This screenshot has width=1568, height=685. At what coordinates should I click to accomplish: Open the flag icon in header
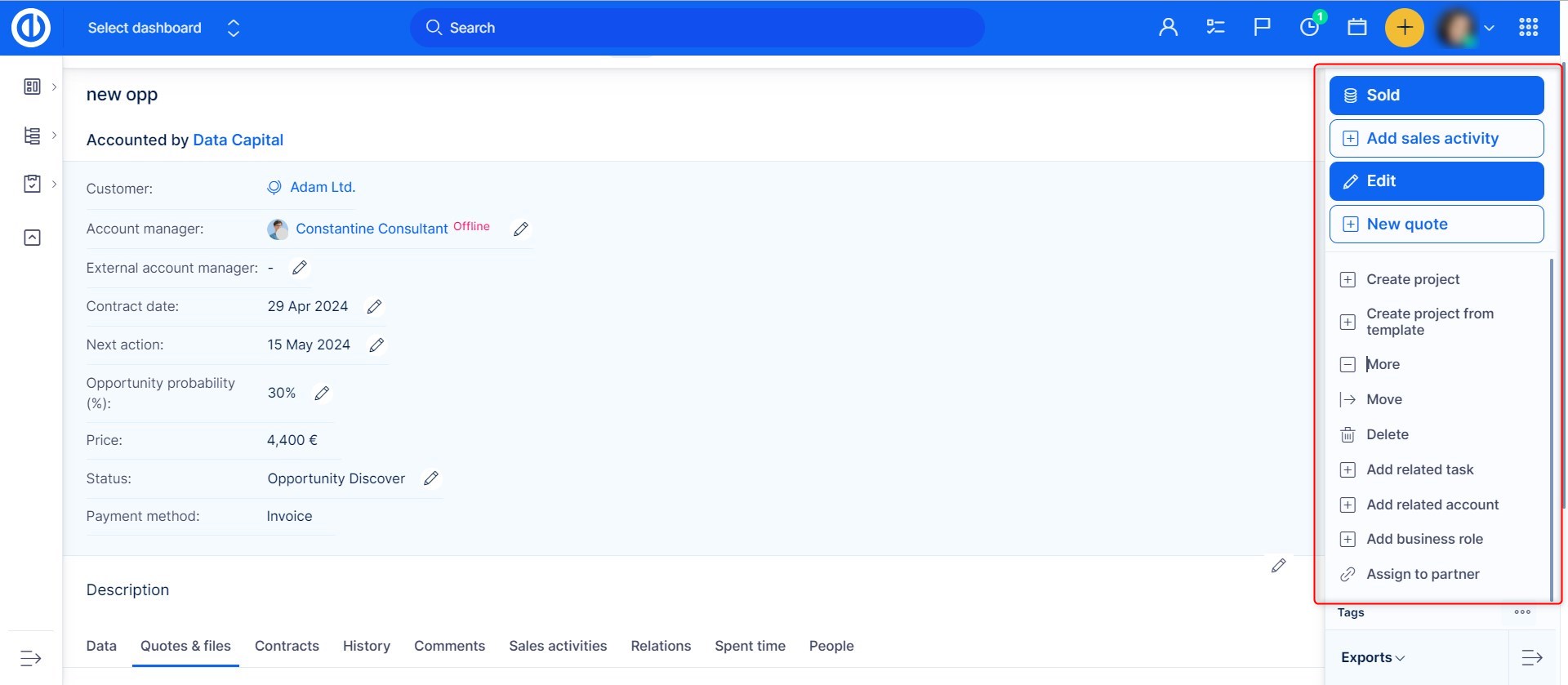tap(1262, 28)
